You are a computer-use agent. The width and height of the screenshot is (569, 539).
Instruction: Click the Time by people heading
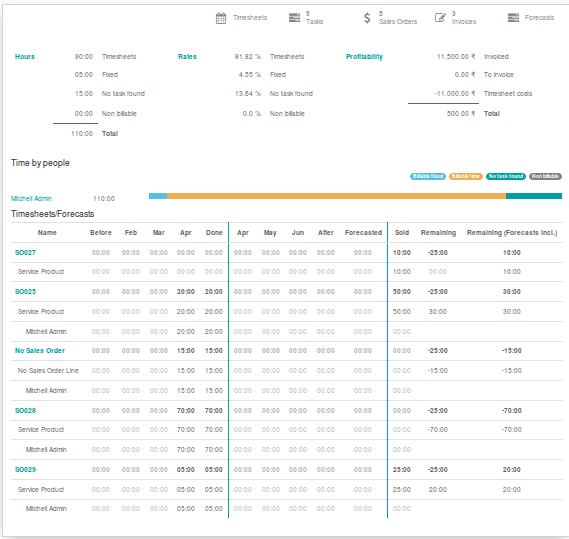(x=40, y=163)
